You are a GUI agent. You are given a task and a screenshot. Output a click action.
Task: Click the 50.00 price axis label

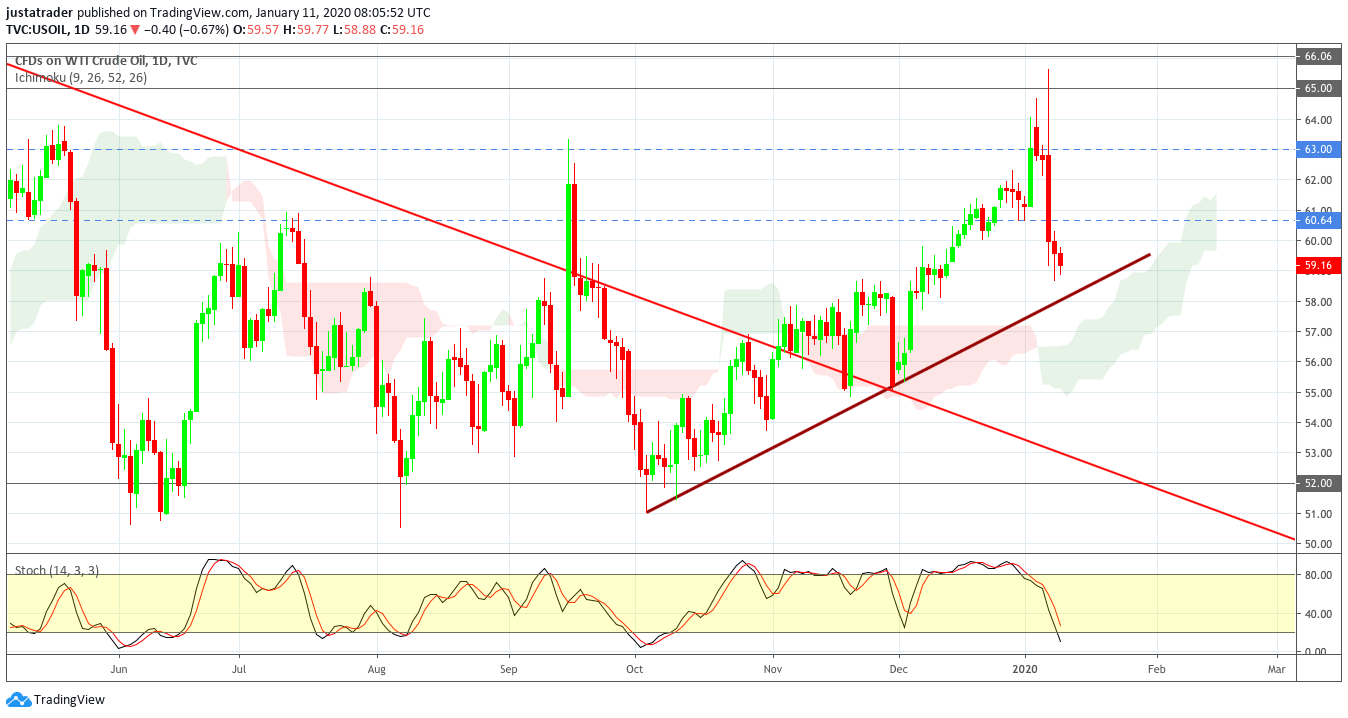point(1319,544)
